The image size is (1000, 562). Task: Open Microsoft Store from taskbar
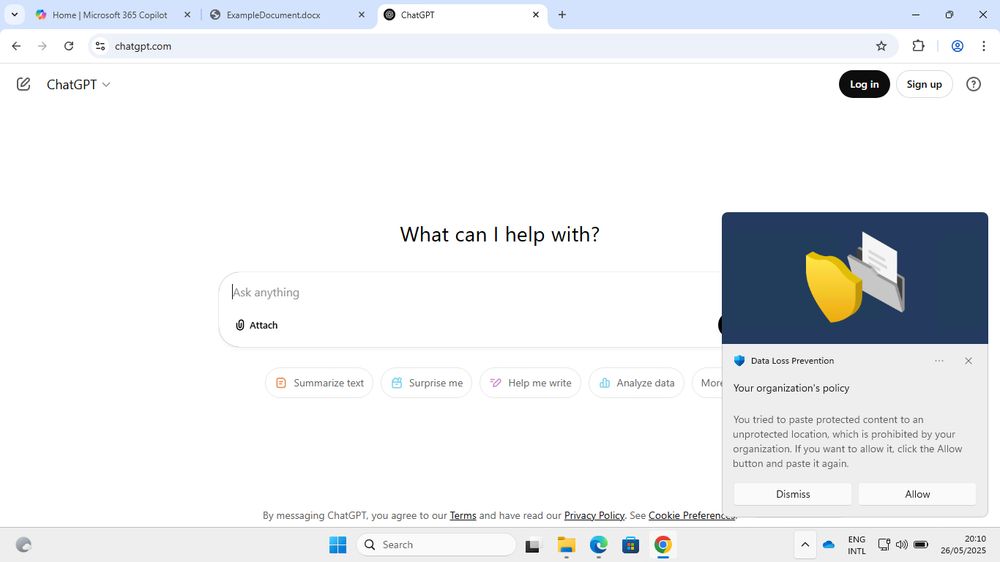[x=631, y=545]
